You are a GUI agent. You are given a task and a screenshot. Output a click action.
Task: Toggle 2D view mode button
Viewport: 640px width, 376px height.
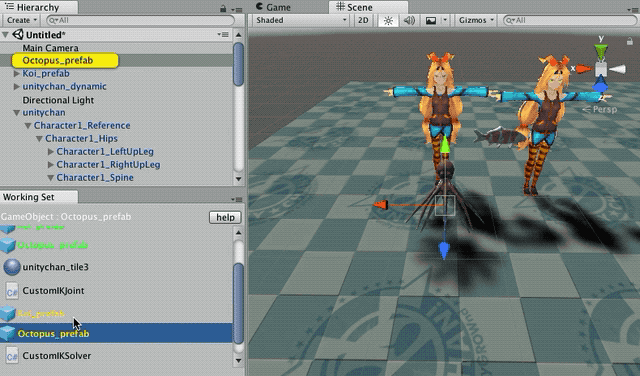(363, 20)
